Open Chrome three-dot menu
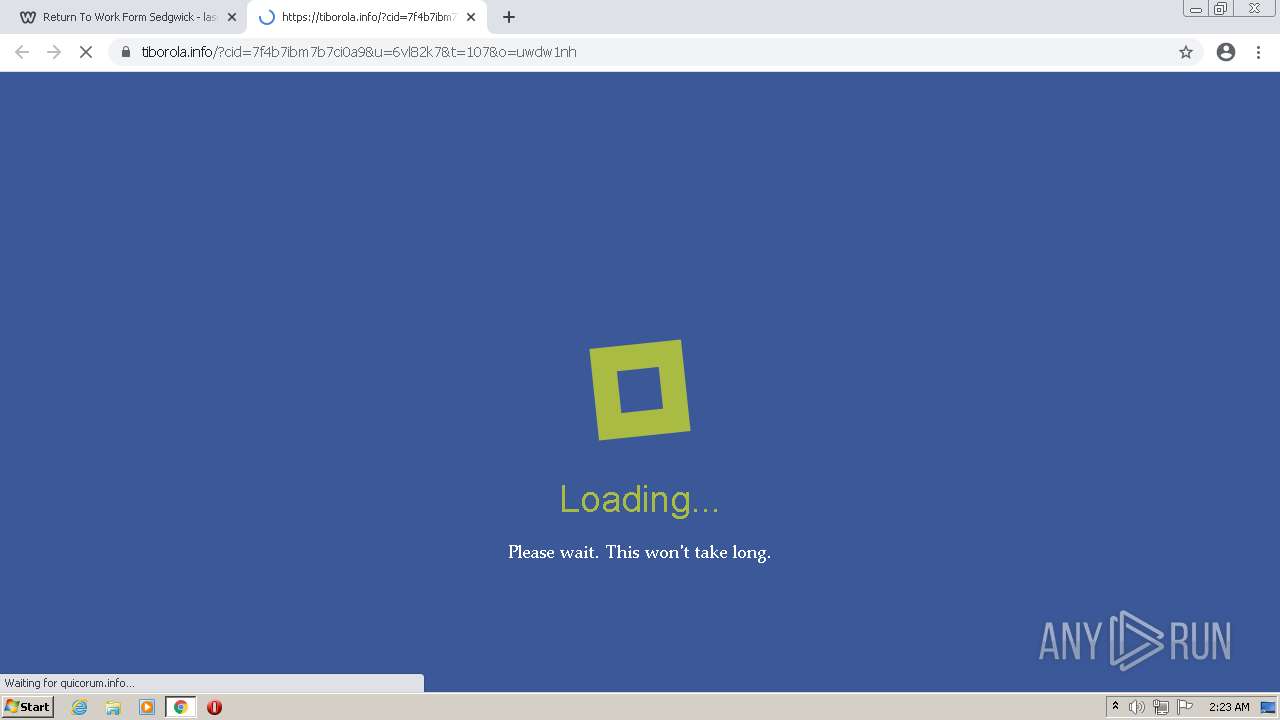The height and width of the screenshot is (720, 1280). 1259,52
